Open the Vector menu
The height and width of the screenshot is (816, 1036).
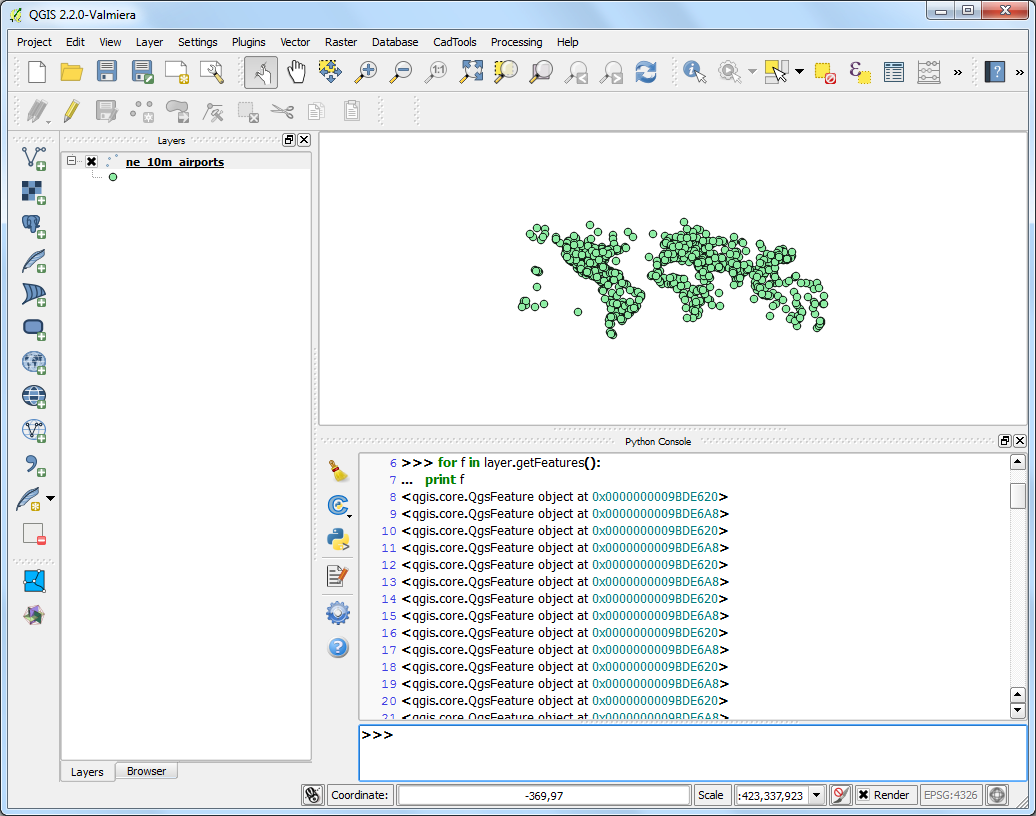(x=295, y=42)
